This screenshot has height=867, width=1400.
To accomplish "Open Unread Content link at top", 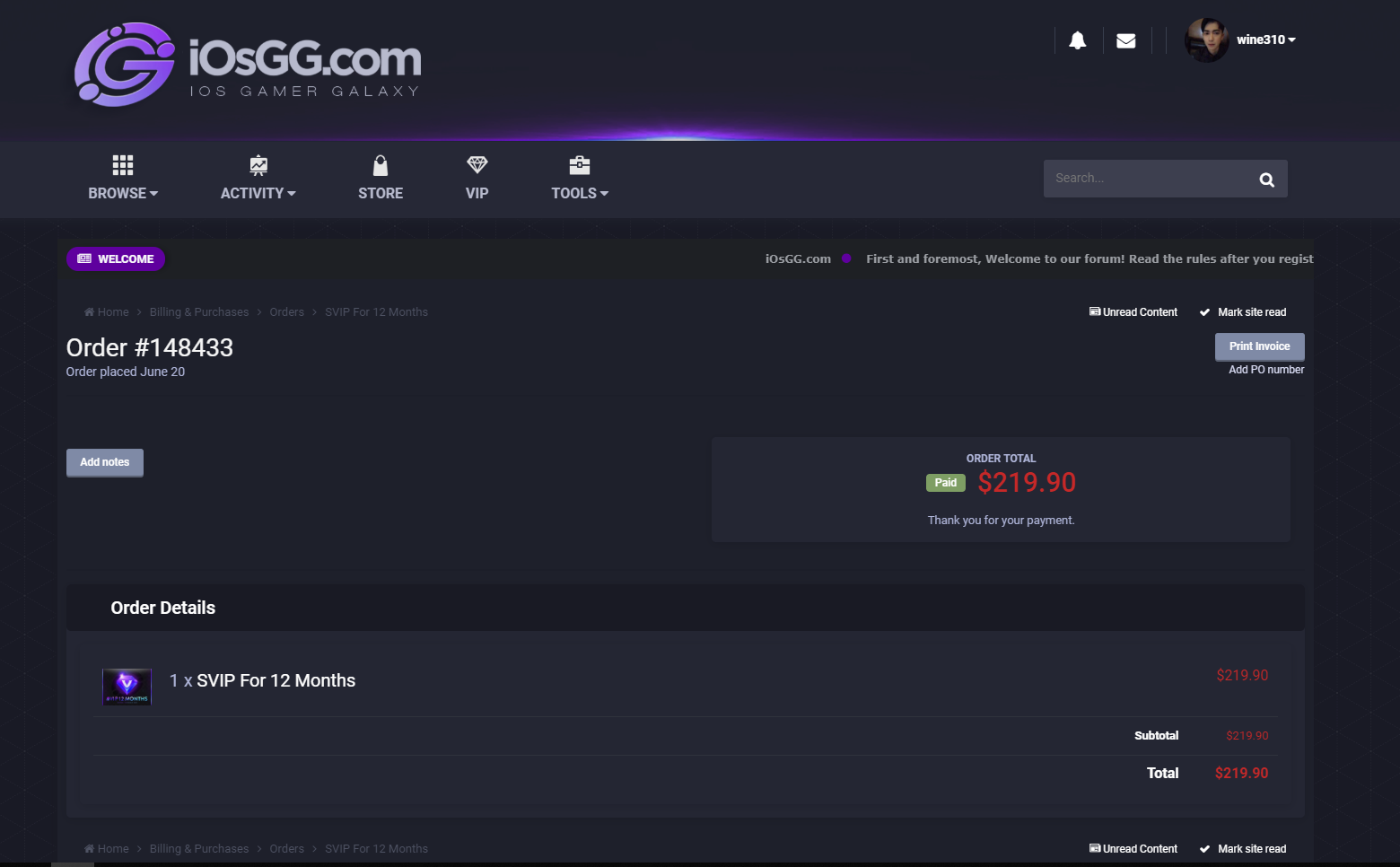I will (1133, 312).
